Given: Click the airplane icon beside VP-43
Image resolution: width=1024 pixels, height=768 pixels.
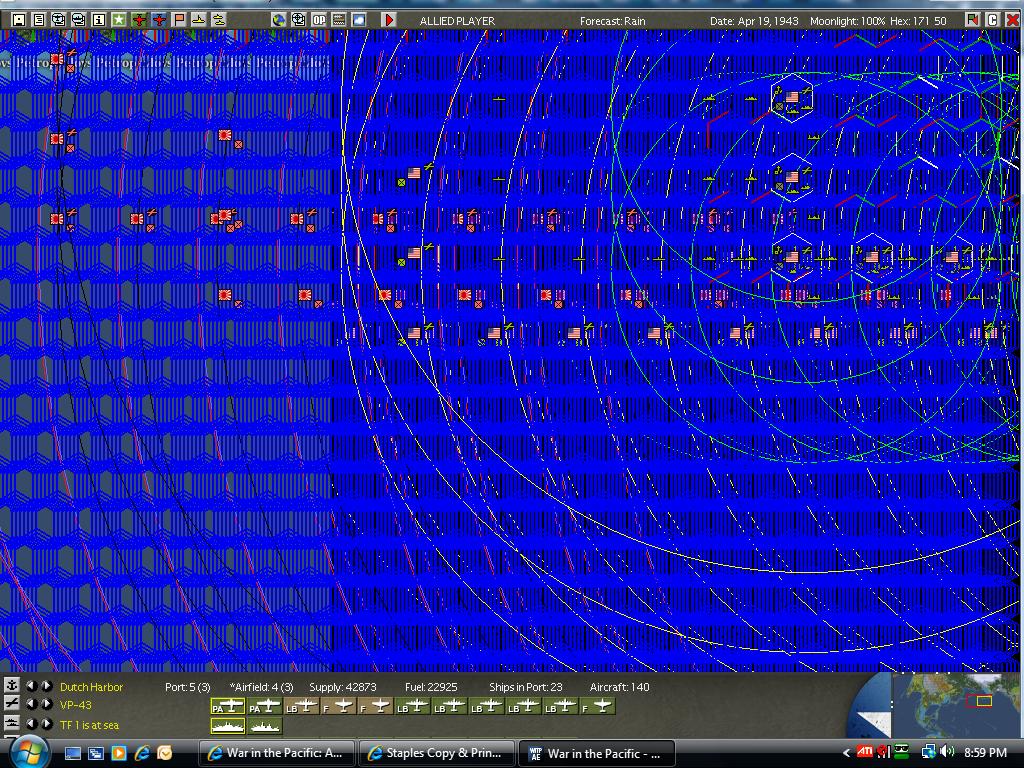Looking at the screenshot, I should tap(12, 703).
